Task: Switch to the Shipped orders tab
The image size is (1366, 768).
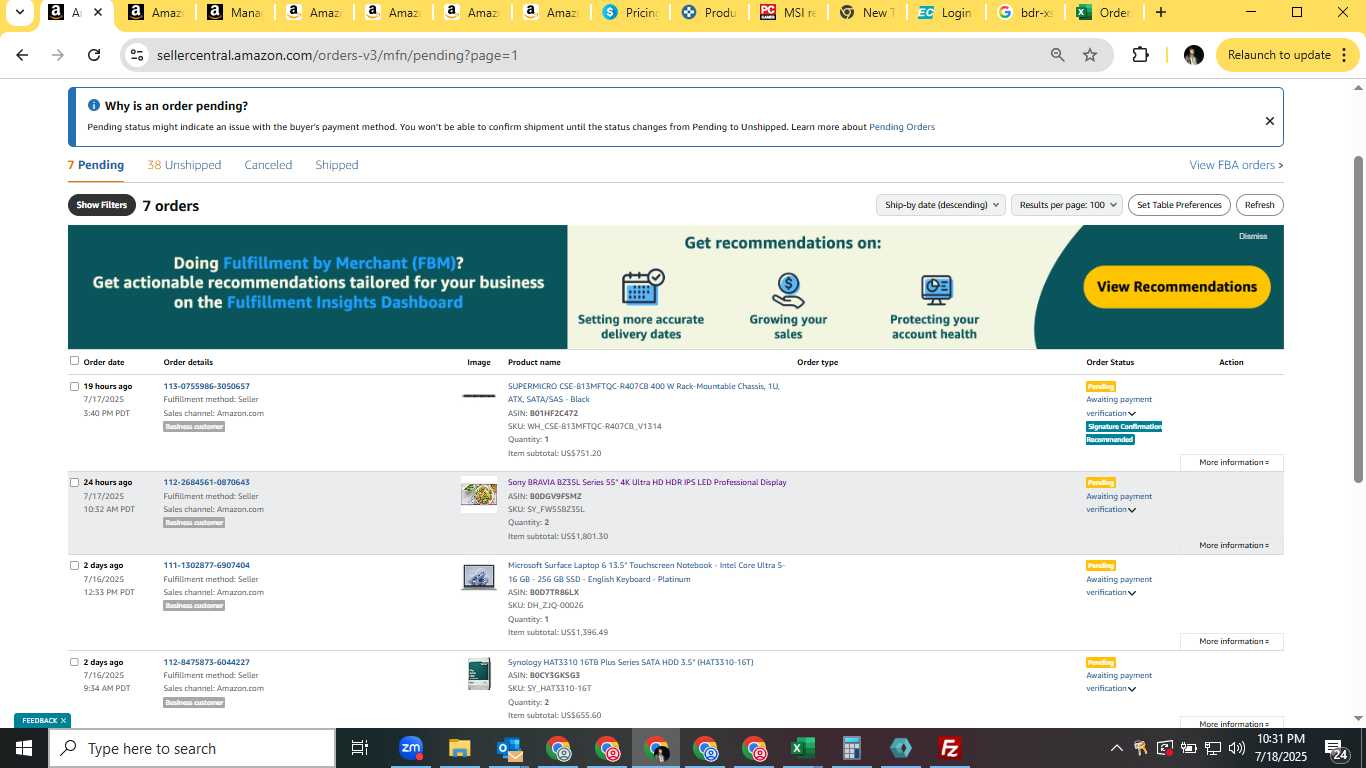Action: (x=337, y=165)
